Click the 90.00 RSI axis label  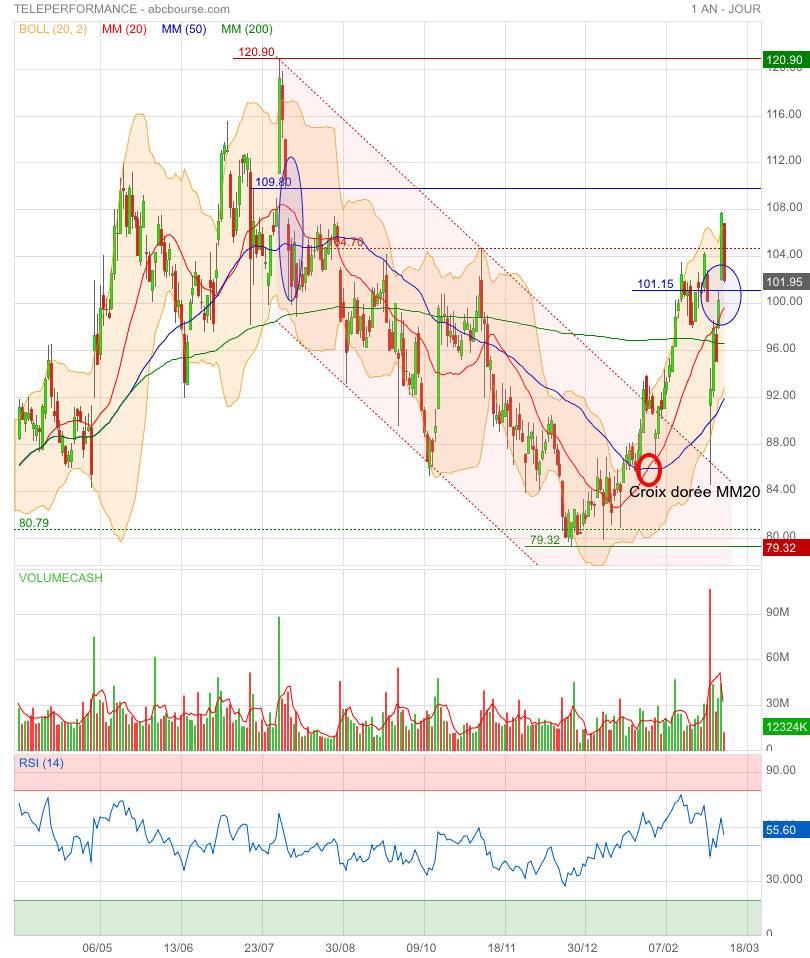[x=781, y=770]
